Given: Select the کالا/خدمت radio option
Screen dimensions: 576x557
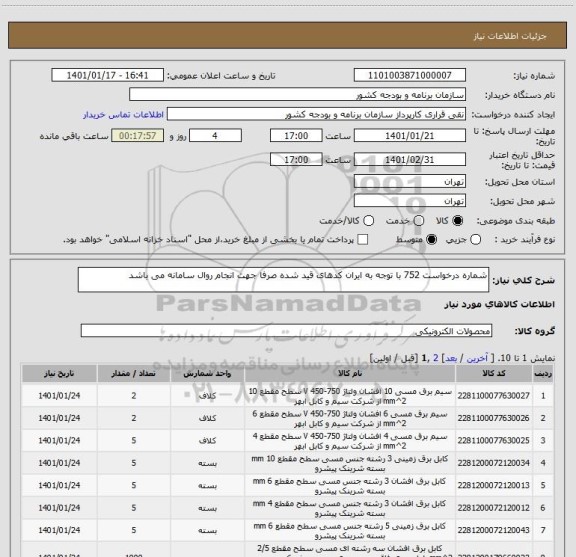Looking at the screenshot, I should tap(368, 221).
